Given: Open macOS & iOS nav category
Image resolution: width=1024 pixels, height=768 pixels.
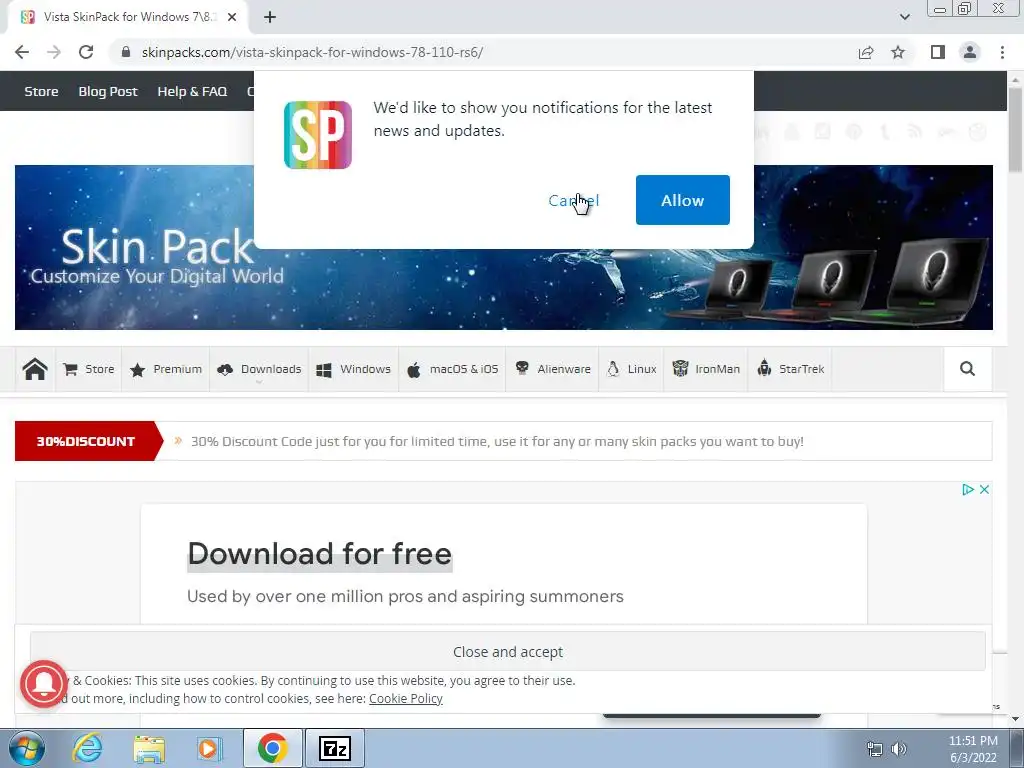Looking at the screenshot, I should (x=453, y=369).
